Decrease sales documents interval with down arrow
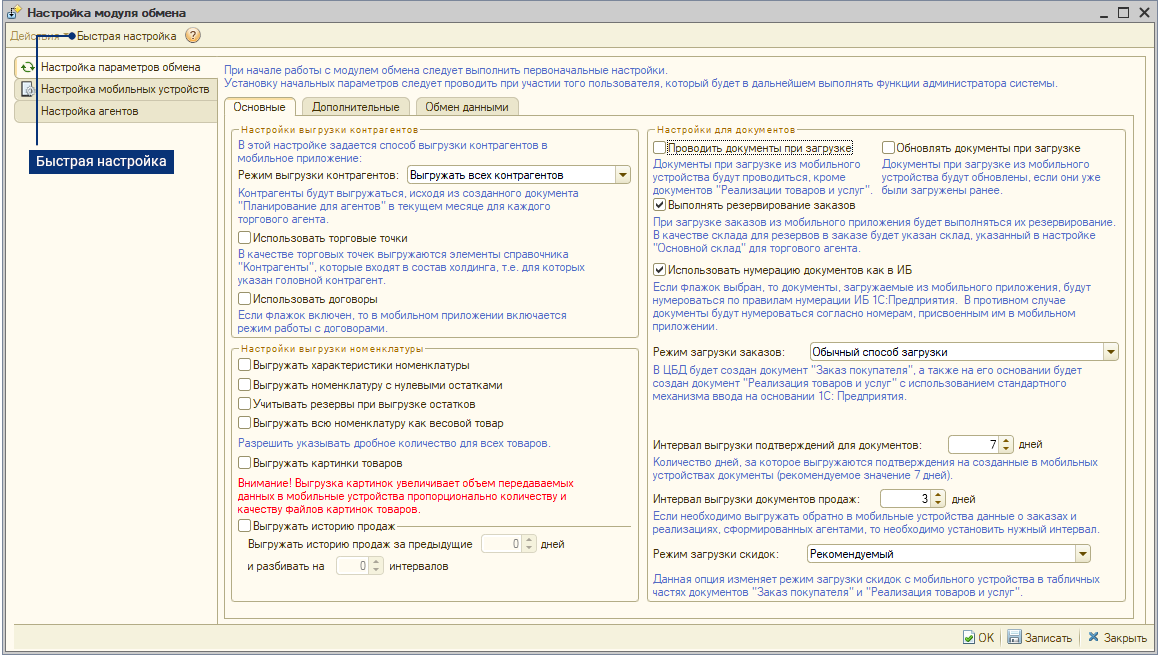 pyautogui.click(x=938, y=504)
